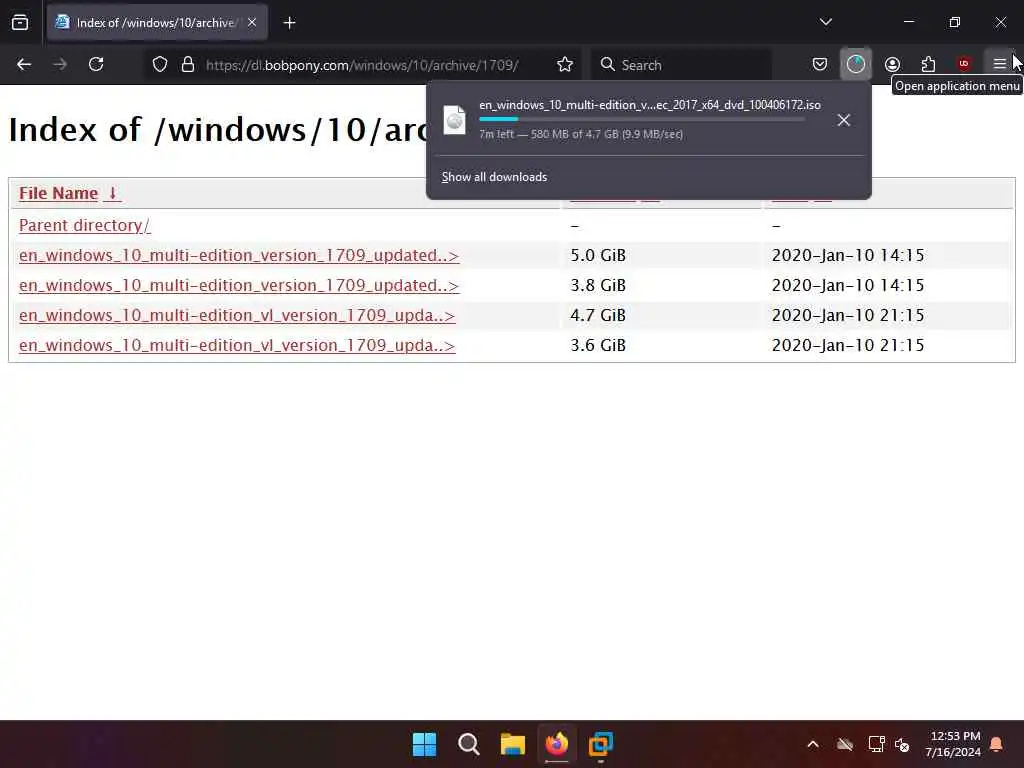This screenshot has height=768, width=1024.
Task: Save page to Pocket
Action: [820, 64]
